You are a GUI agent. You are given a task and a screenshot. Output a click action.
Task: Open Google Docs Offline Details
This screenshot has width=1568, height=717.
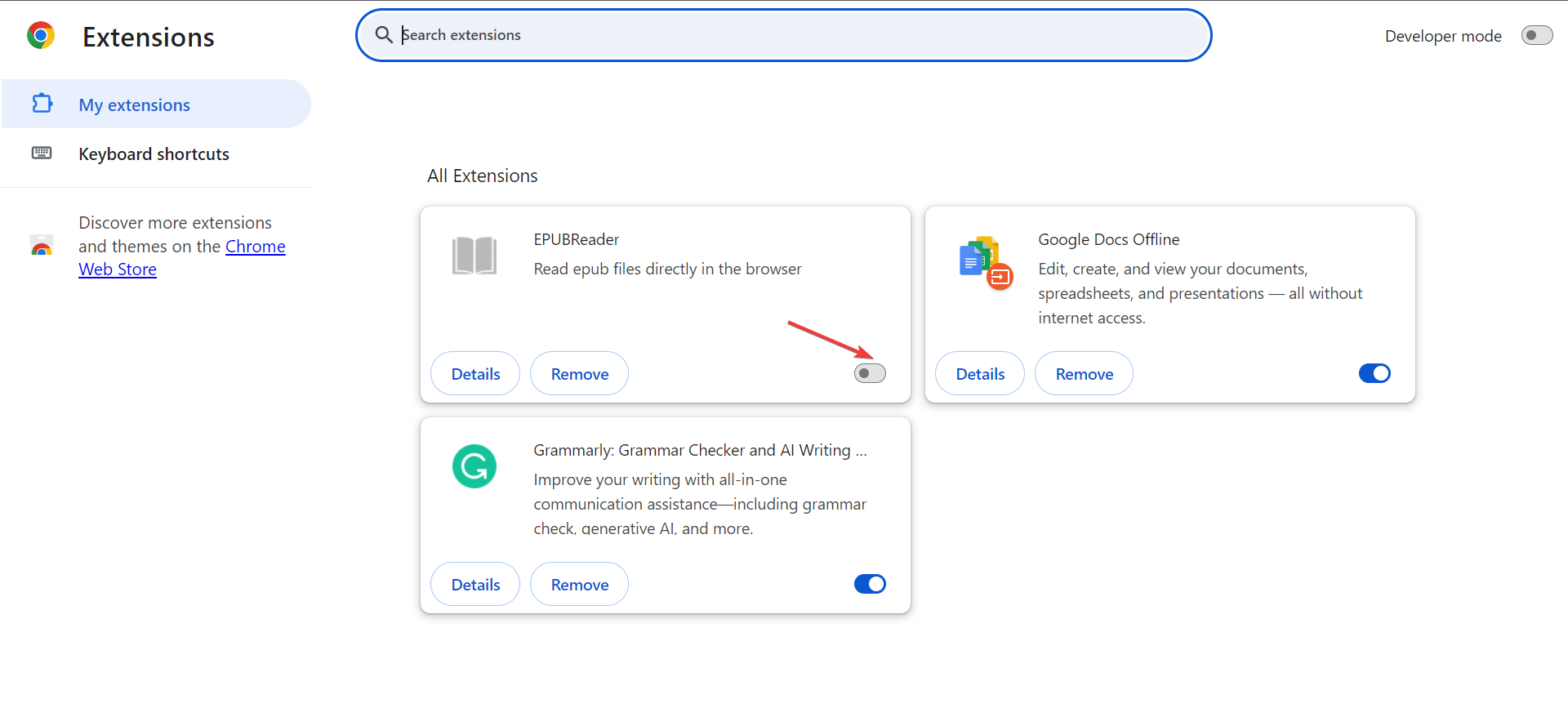(x=980, y=373)
